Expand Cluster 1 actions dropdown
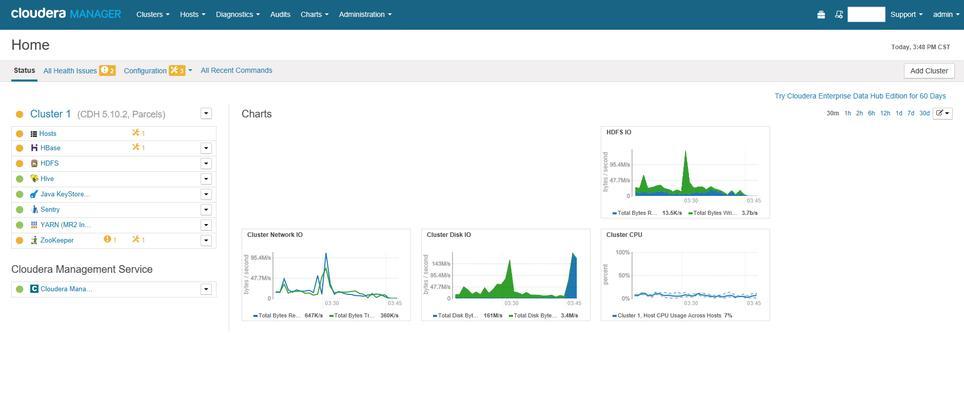Screen dimensions: 964x400 (x=206, y=114)
